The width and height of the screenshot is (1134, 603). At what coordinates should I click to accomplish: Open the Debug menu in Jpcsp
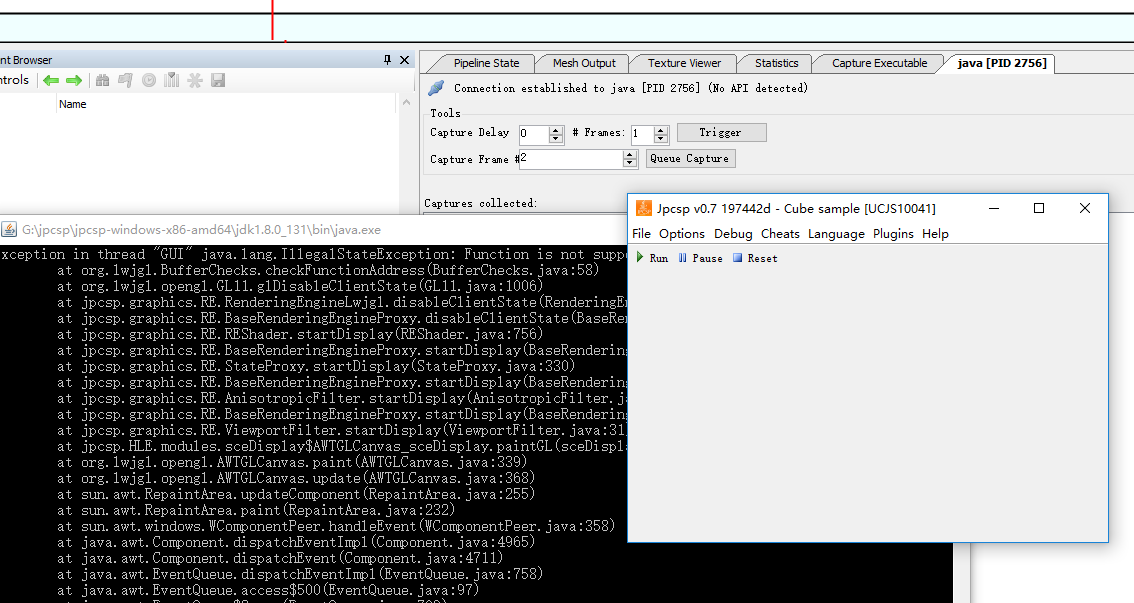733,234
